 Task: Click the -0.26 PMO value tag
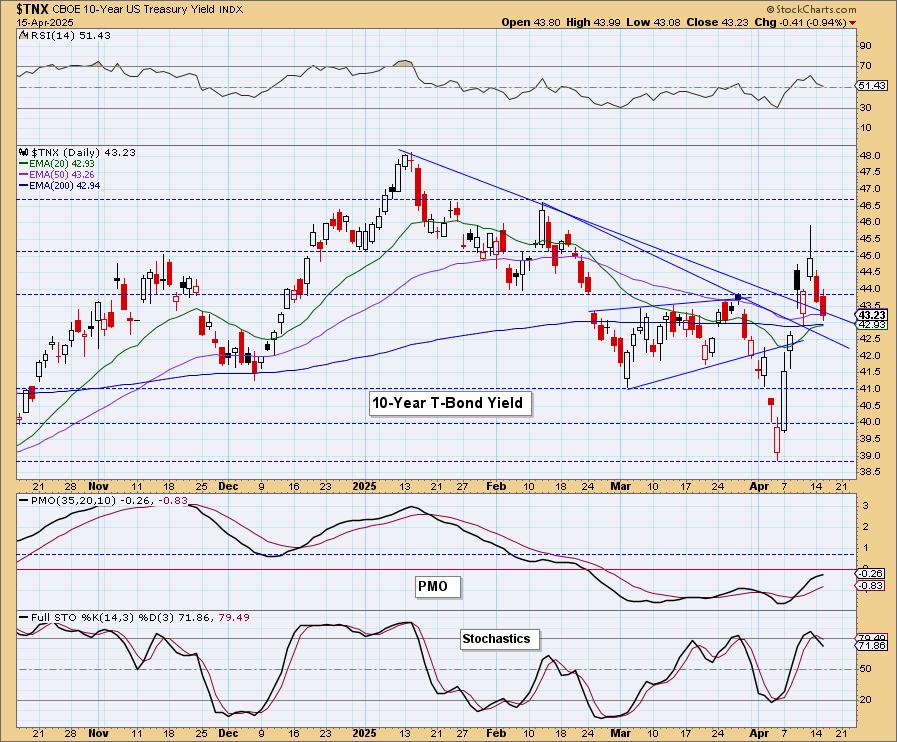[x=872, y=573]
